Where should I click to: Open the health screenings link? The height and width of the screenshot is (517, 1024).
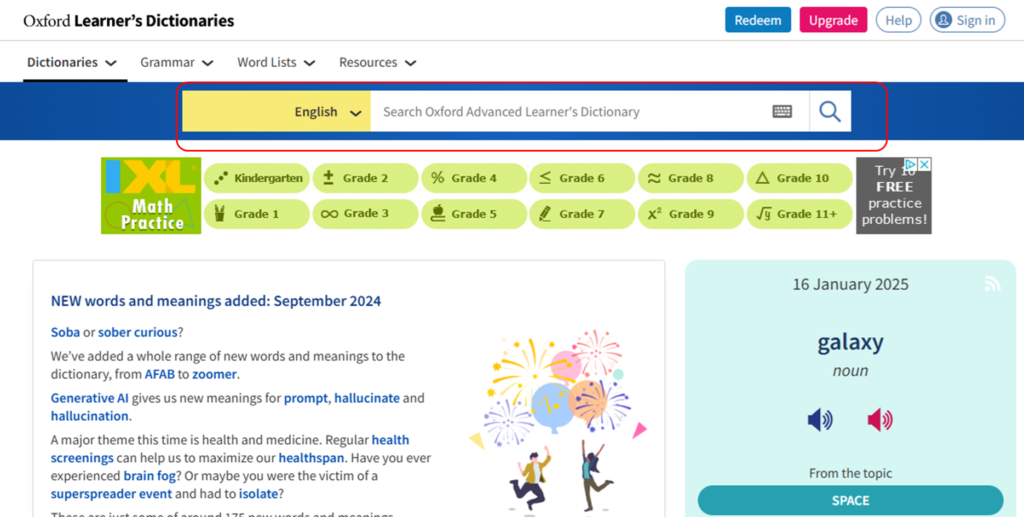(230, 449)
